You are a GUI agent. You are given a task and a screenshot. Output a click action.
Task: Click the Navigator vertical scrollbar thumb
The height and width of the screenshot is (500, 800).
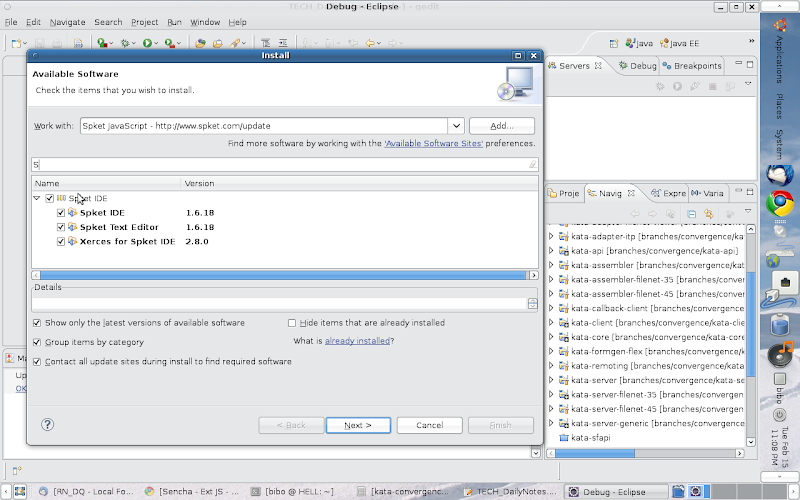751,326
